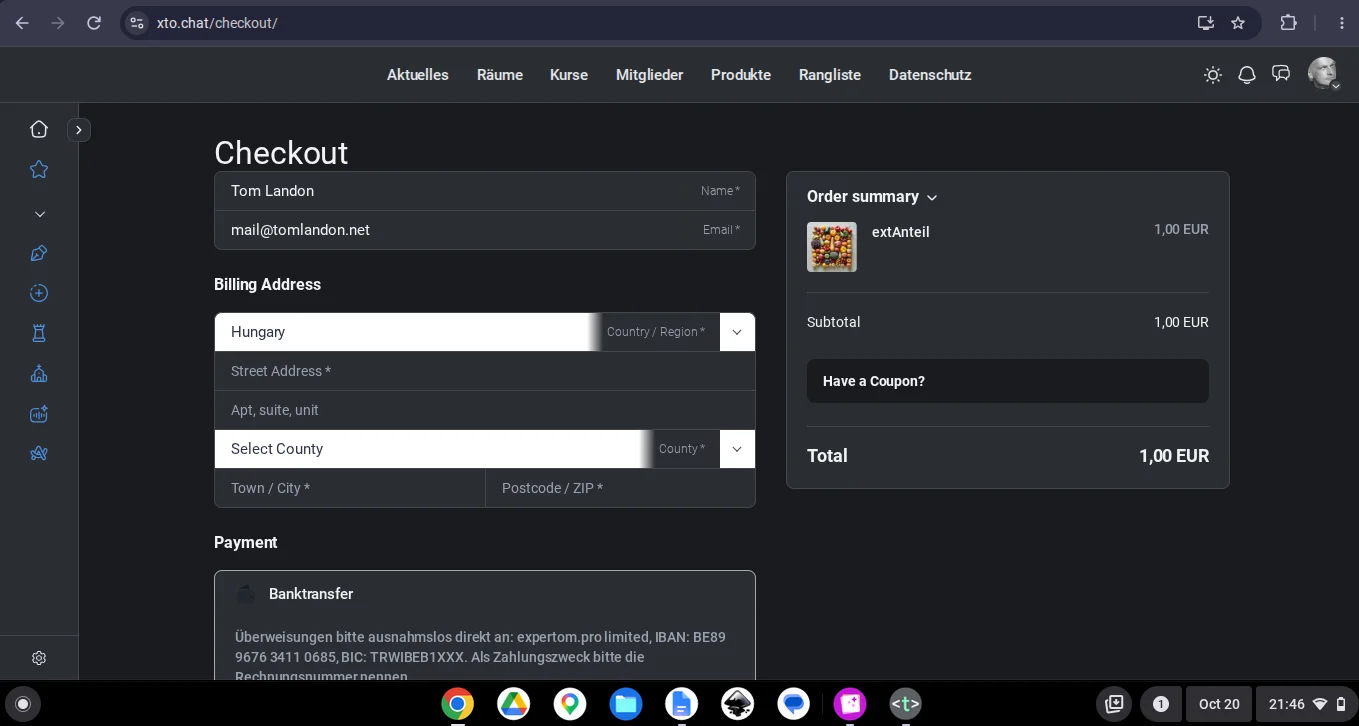The width and height of the screenshot is (1359, 726).
Task: Click the Town / City input field
Action: pyautogui.click(x=350, y=488)
